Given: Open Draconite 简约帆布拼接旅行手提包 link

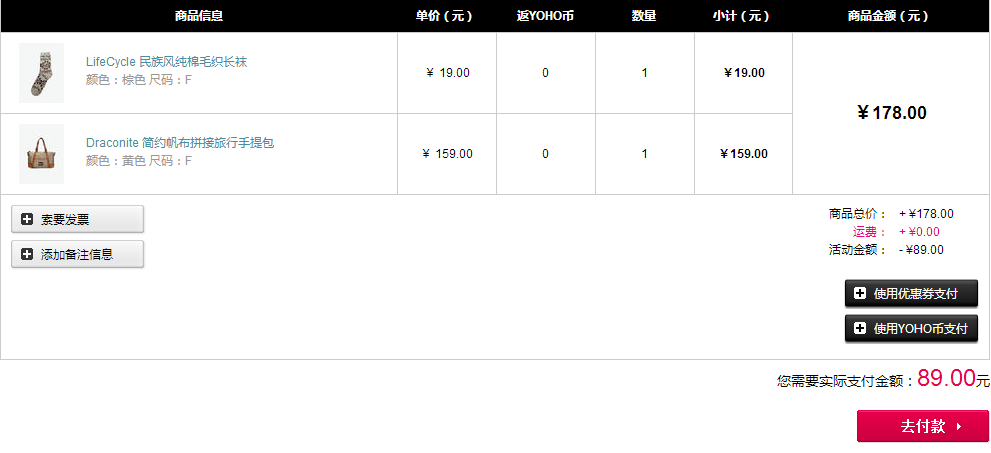Looking at the screenshot, I should 180,143.
